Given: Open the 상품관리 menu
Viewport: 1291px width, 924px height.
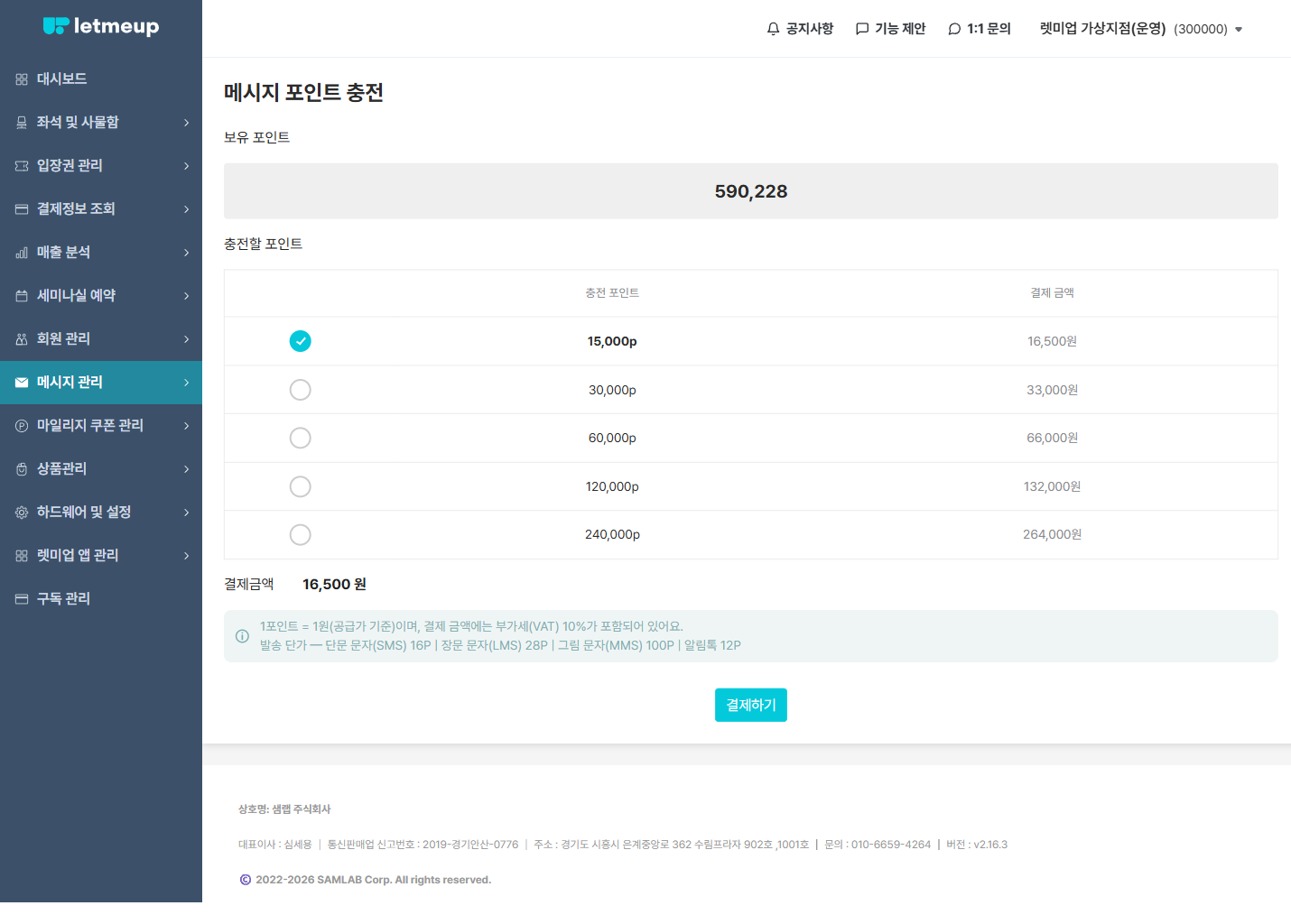Looking at the screenshot, I should [x=101, y=469].
